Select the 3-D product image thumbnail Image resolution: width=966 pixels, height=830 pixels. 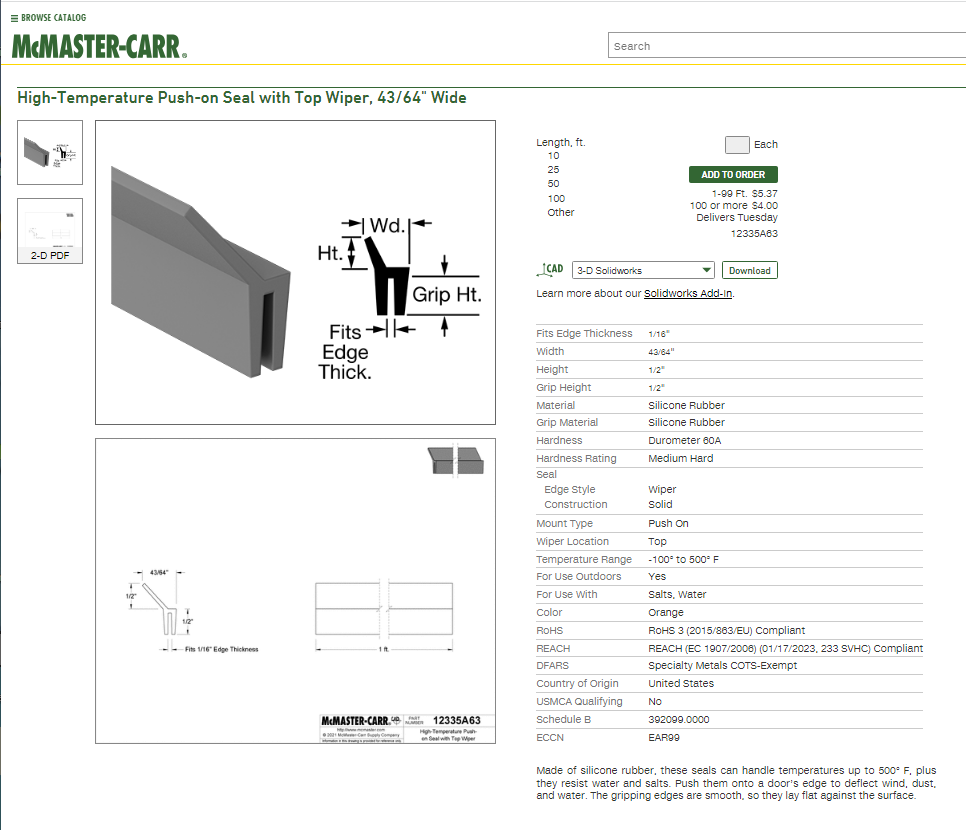[x=50, y=152]
